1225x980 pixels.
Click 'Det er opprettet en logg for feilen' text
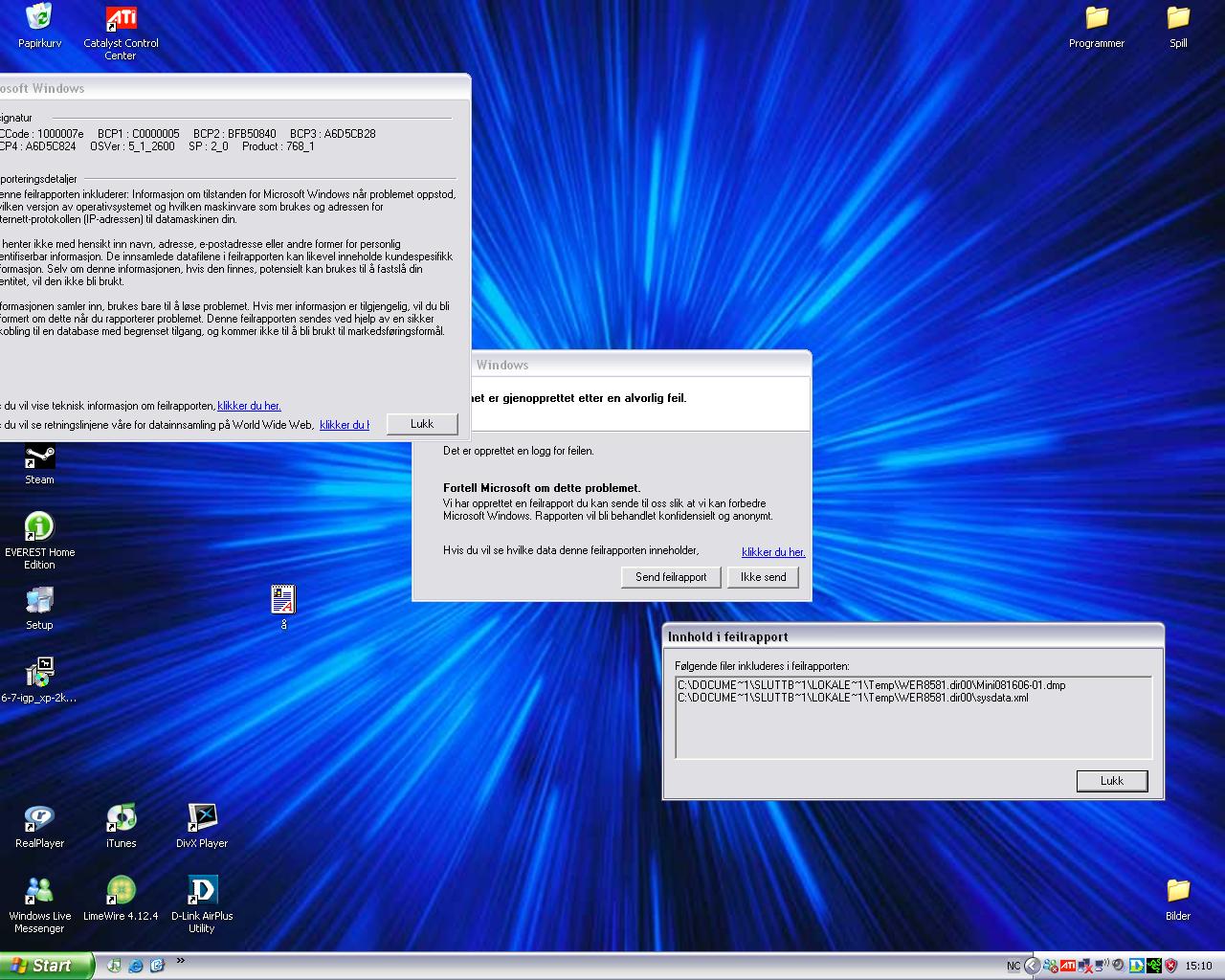point(519,451)
